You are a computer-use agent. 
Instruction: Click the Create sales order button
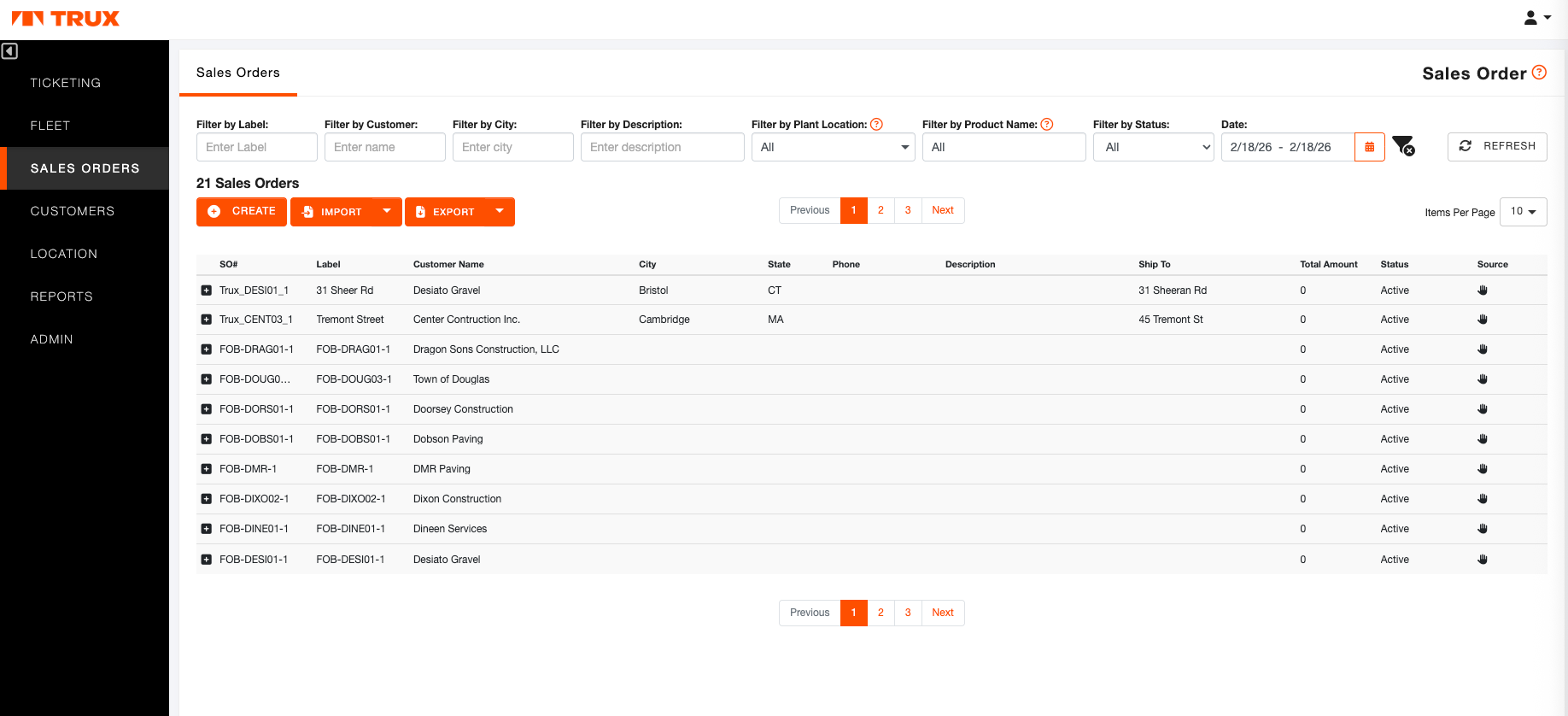click(x=242, y=211)
